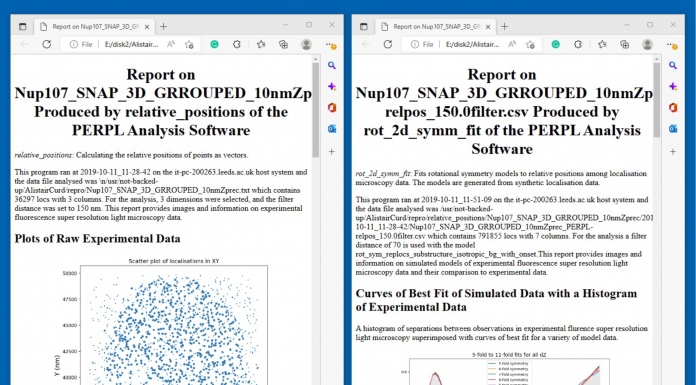Open the Outlook icon in the right sidebar

tap(673, 129)
